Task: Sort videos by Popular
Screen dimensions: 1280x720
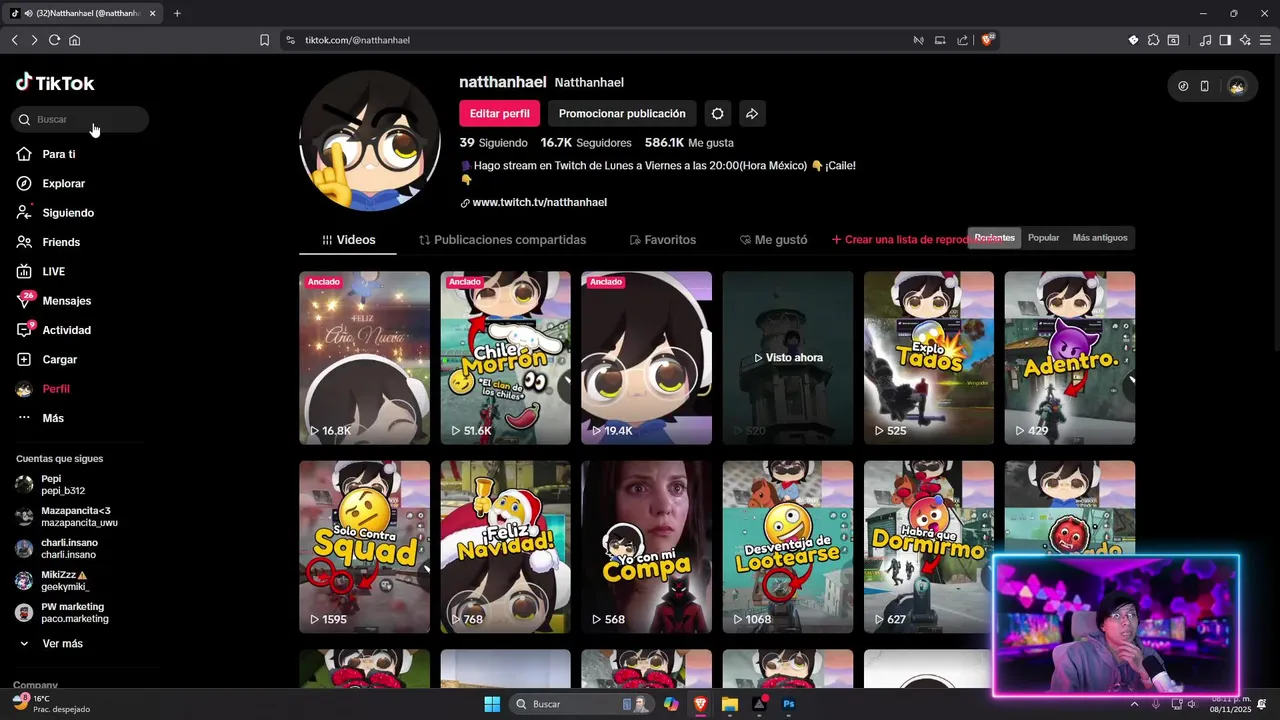Action: pyautogui.click(x=1043, y=238)
